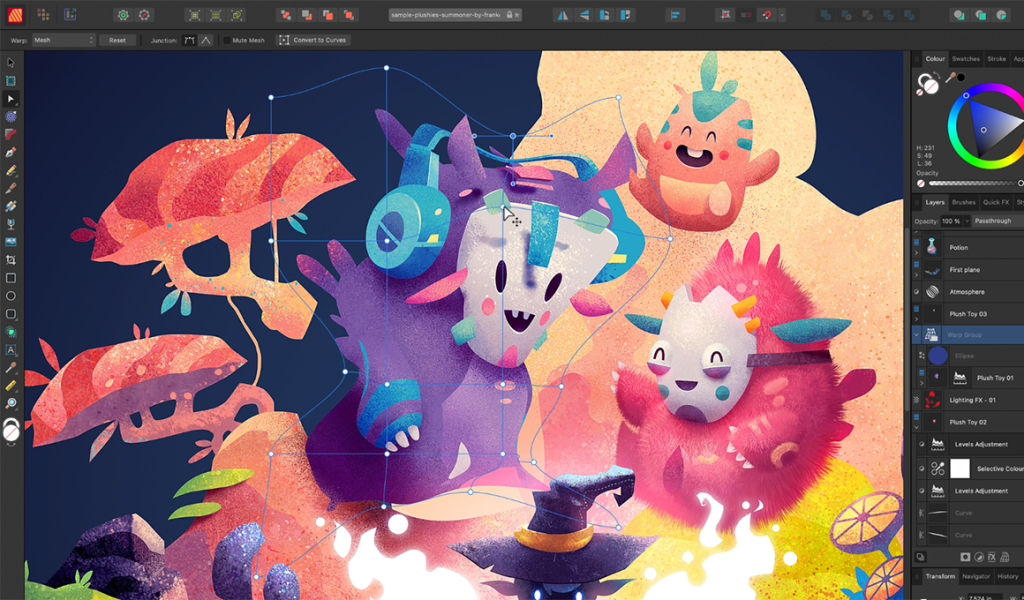Enable the Mute Mesh checkbox
1024x600 pixels.
tap(227, 40)
